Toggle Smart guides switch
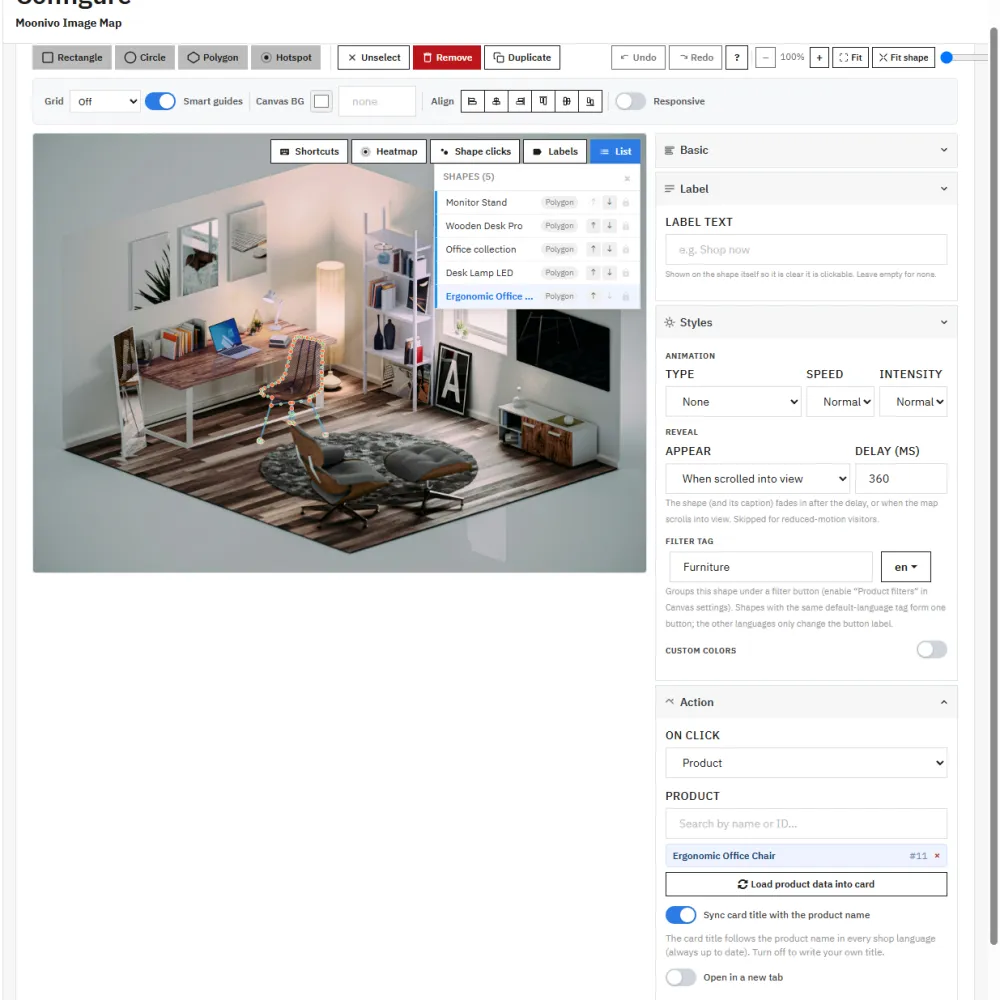 click(160, 101)
